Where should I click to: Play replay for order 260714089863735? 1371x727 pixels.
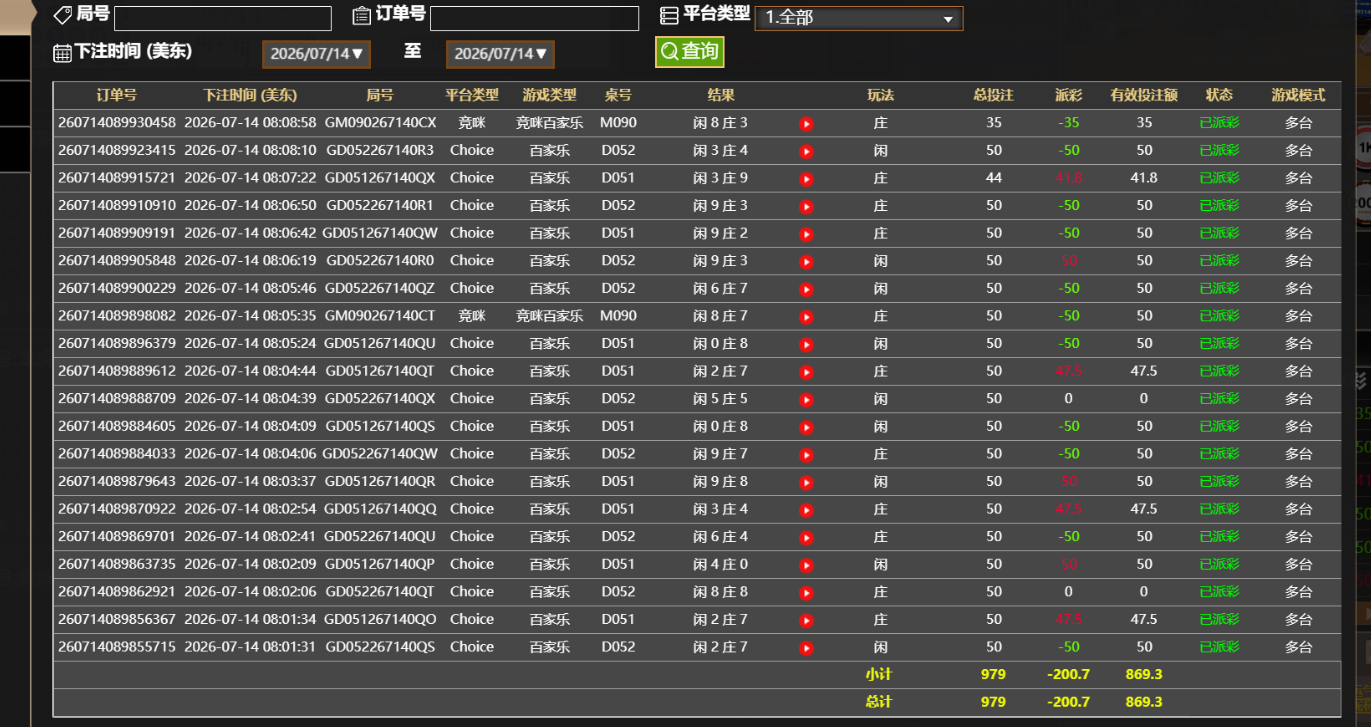[806, 565]
